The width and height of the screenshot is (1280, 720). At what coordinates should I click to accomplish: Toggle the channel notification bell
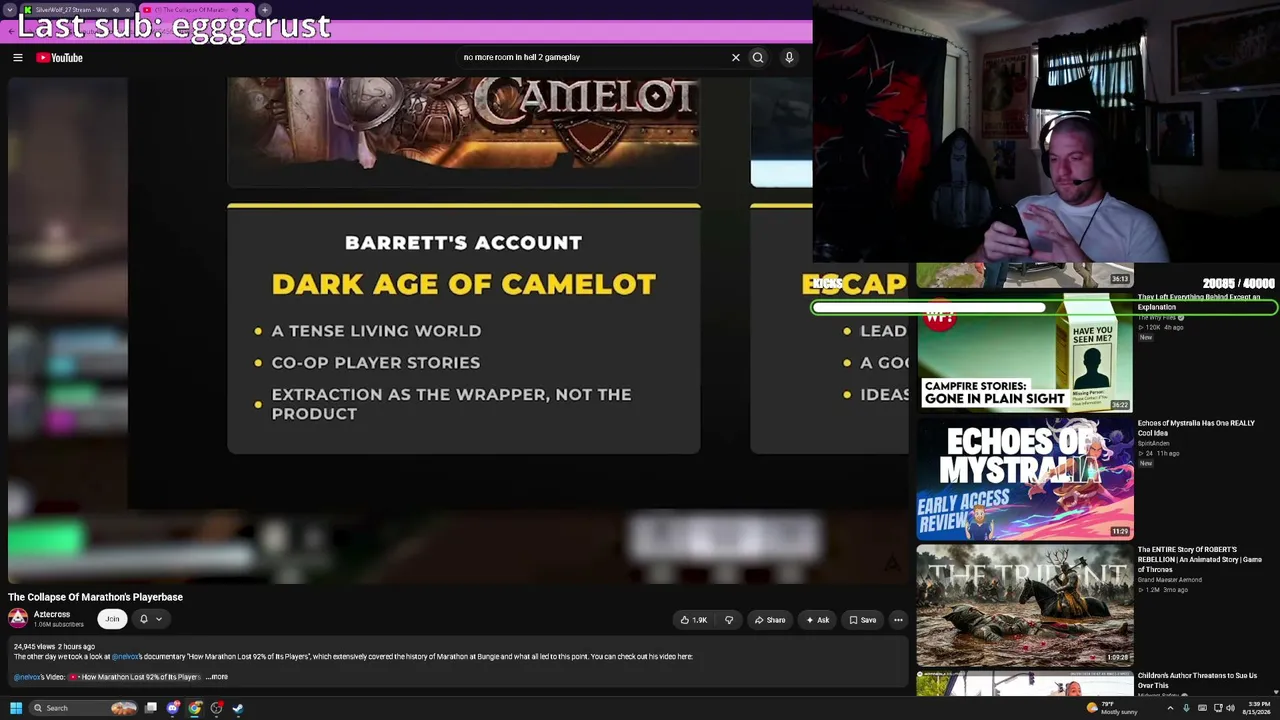[143, 619]
